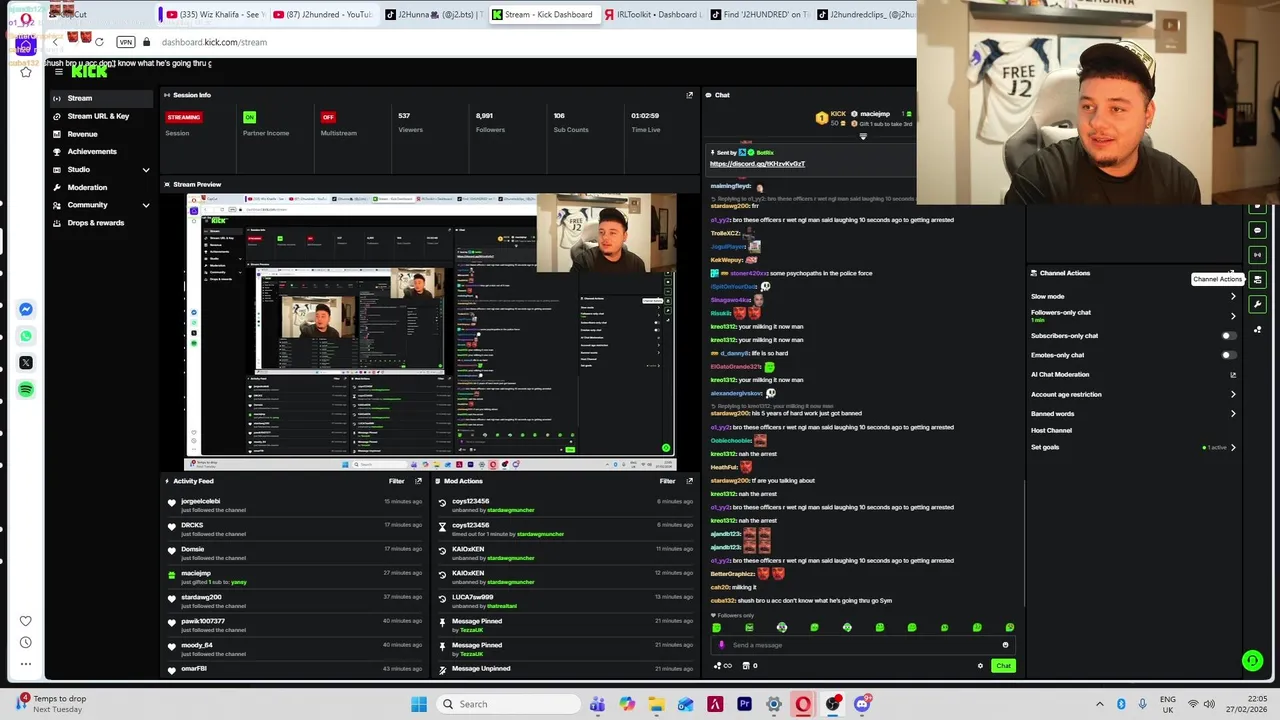Reload the dashboard page
The width and height of the screenshot is (1280, 720).
99,42
